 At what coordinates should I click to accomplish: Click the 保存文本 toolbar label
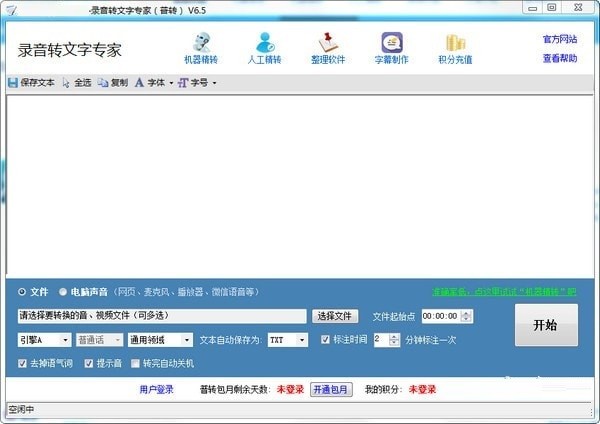click(x=38, y=83)
